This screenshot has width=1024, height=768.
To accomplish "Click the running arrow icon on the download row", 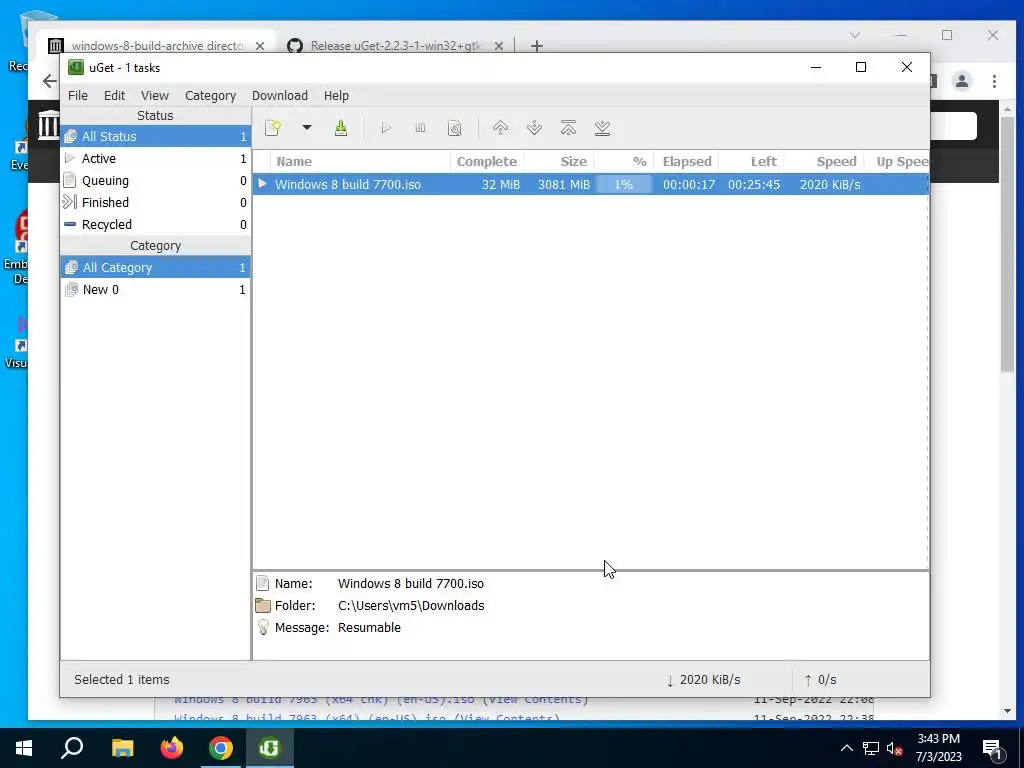I will 262,184.
